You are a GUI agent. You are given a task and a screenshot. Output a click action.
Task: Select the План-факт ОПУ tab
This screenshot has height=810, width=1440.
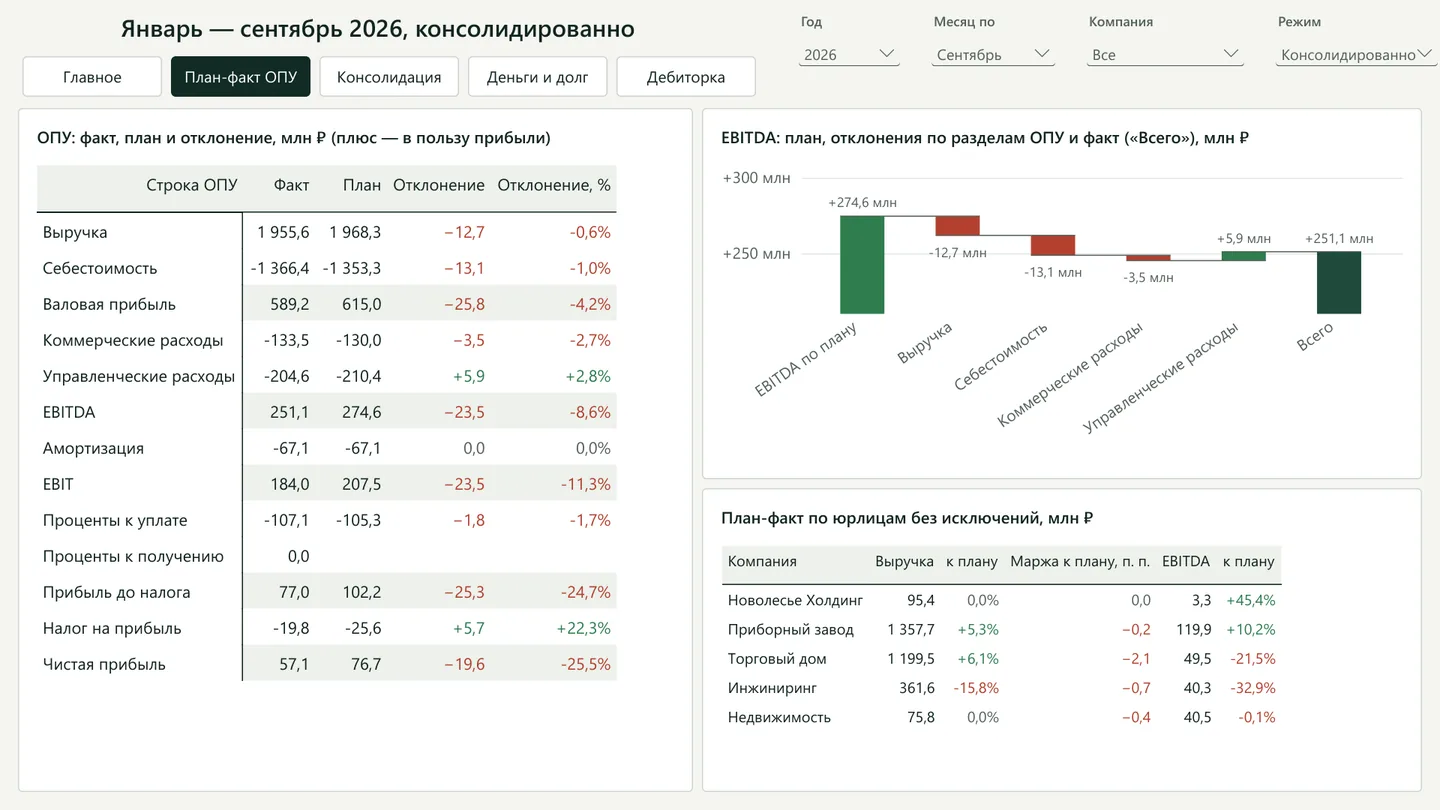tap(241, 77)
